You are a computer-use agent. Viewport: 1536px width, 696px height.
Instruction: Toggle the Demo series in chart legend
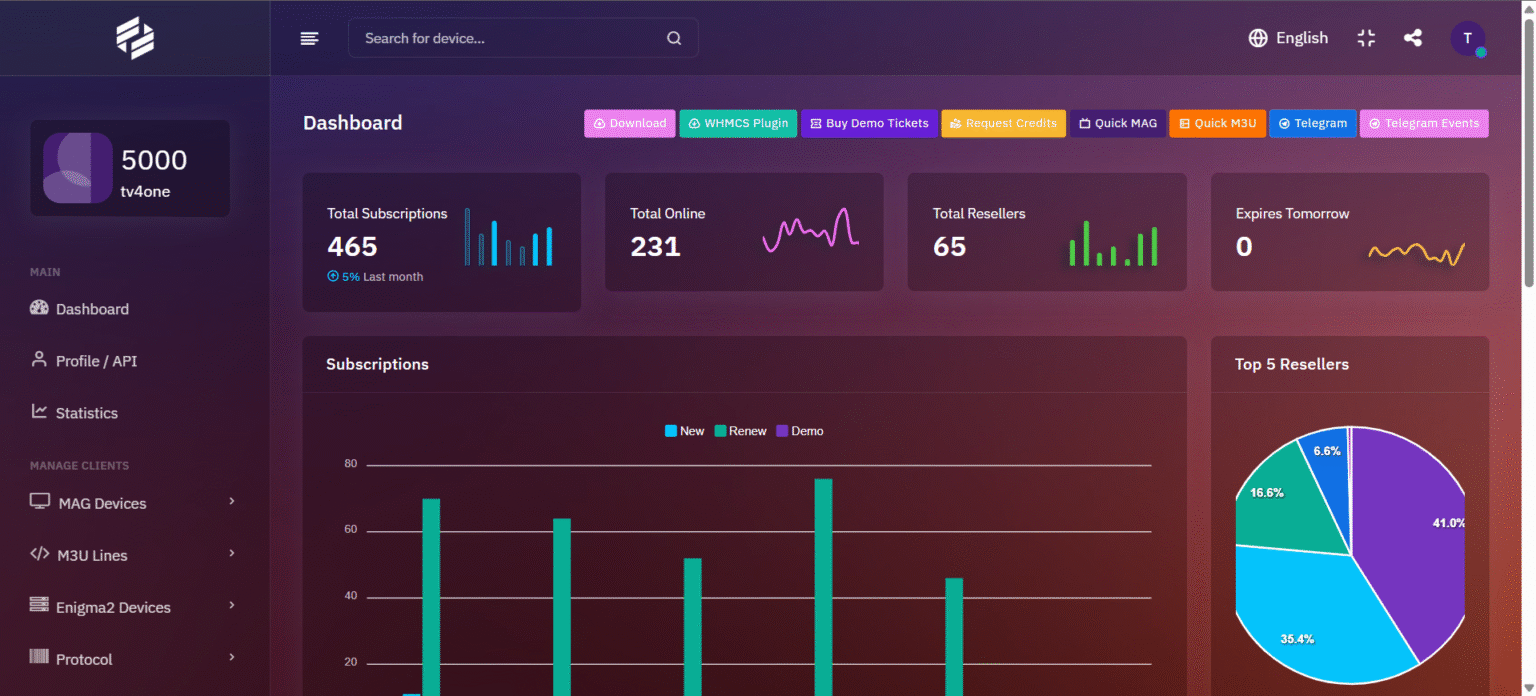(x=800, y=431)
